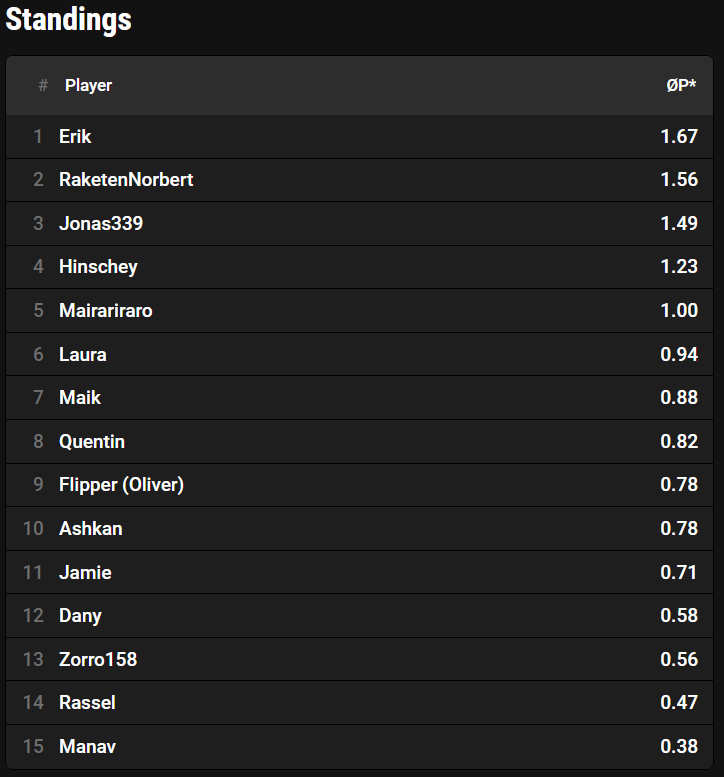Click the Standings heading
This screenshot has width=724, height=777.
tap(69, 20)
